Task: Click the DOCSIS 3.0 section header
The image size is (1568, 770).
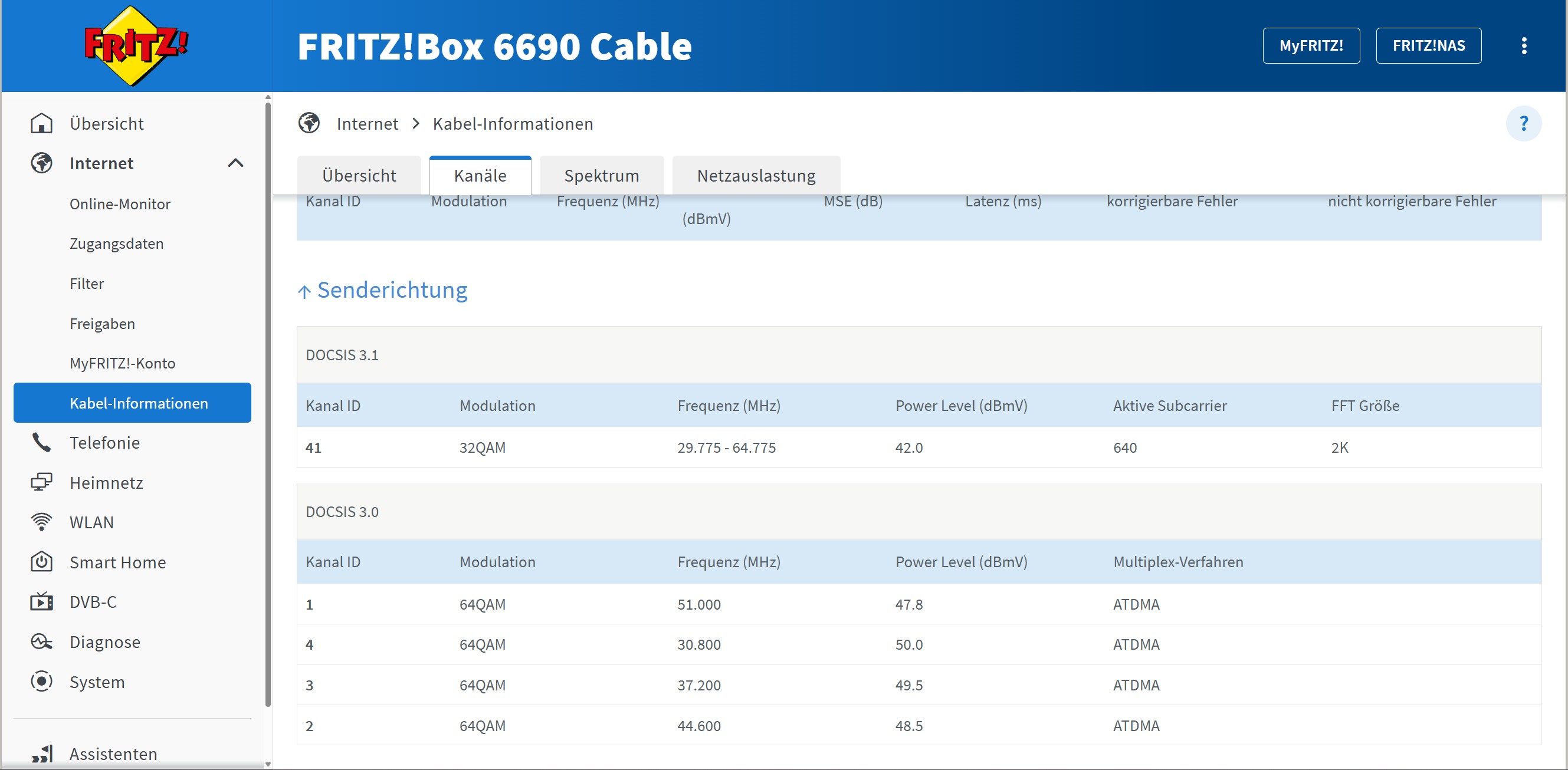Action: pyautogui.click(x=919, y=512)
